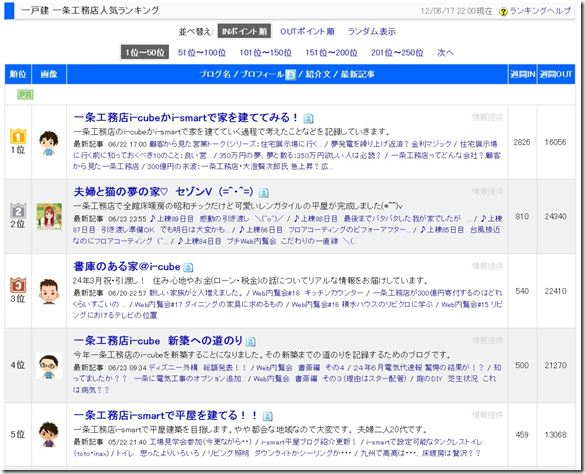Switch to ランダム表示 random order

pos(372,31)
